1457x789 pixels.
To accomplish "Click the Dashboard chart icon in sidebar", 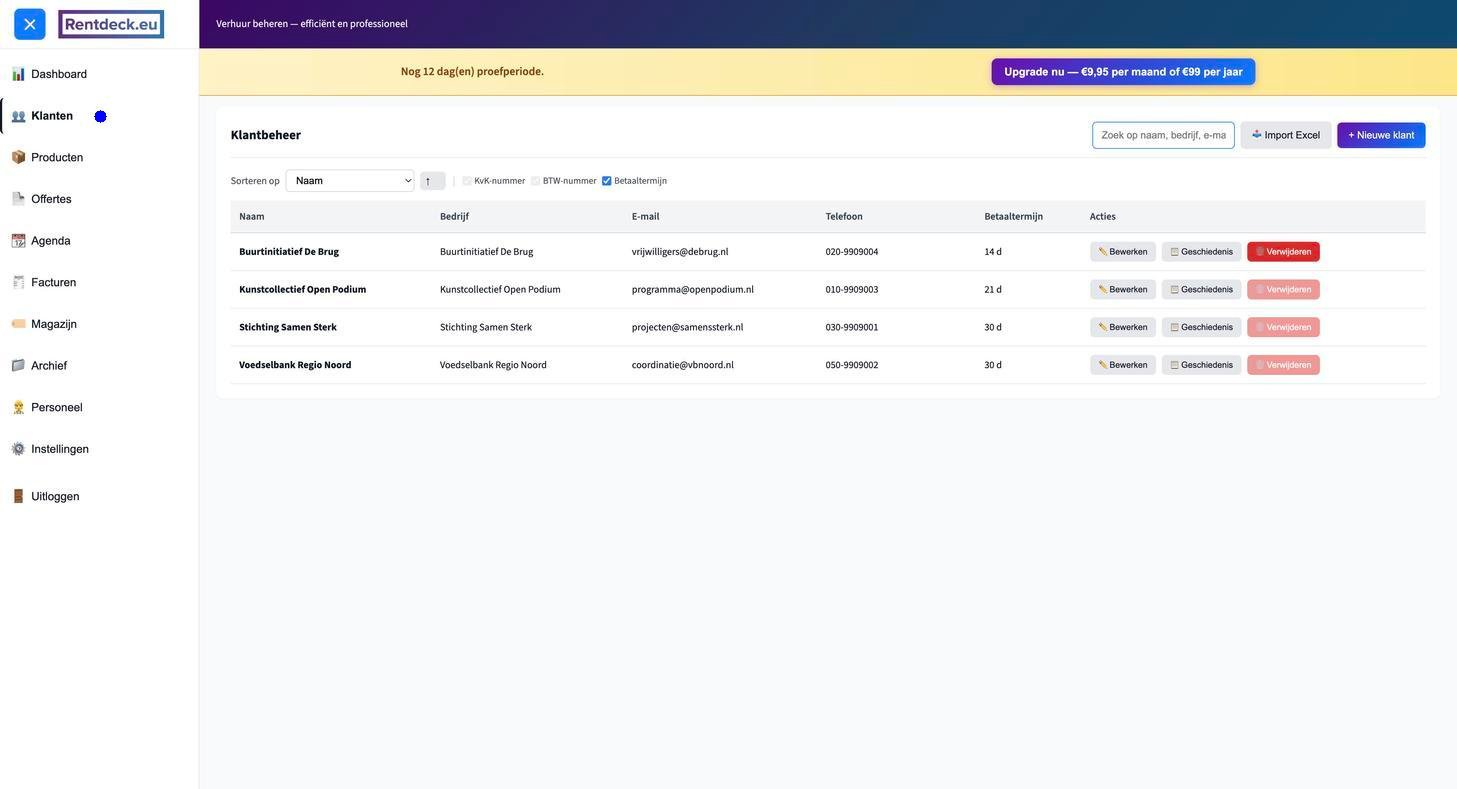I will click(18, 74).
